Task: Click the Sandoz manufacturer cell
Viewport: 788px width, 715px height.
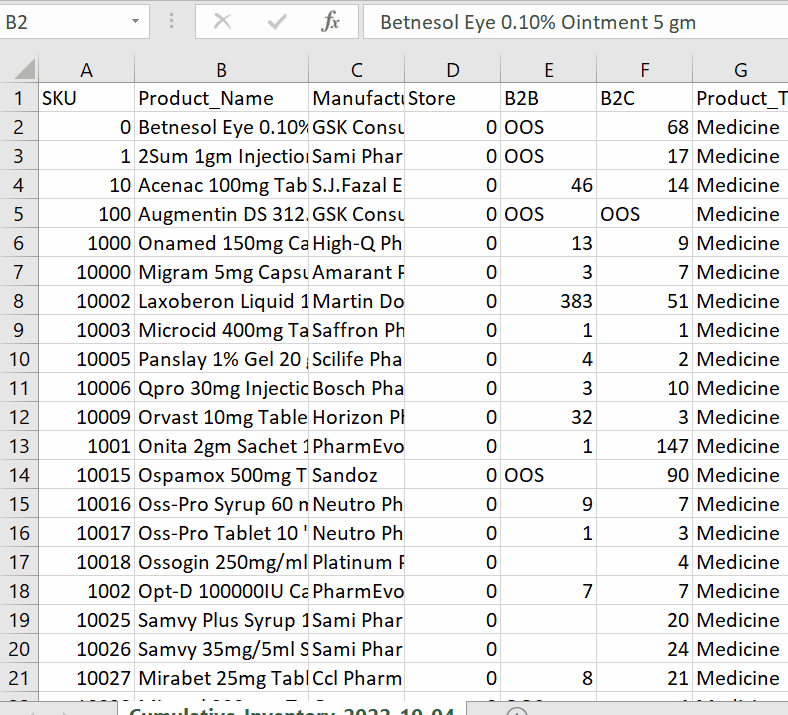Action: [356, 475]
